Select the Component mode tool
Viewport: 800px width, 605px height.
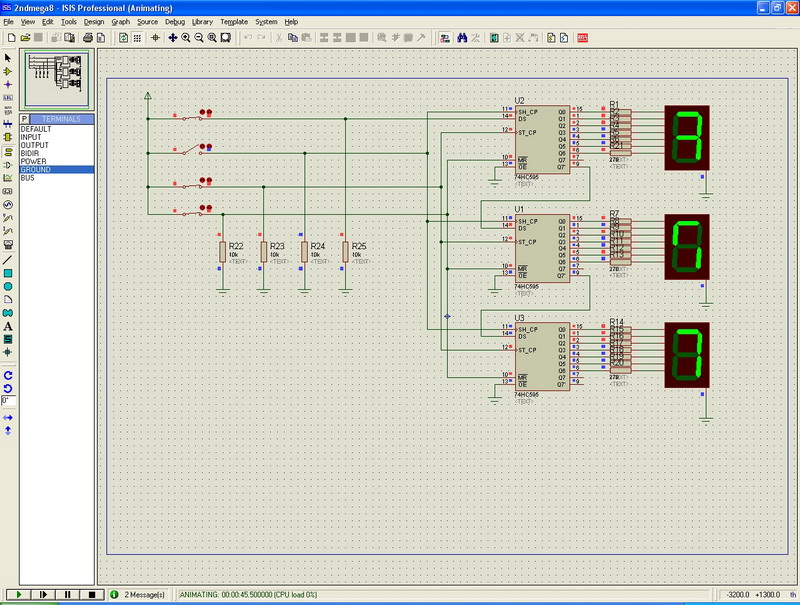coord(8,72)
